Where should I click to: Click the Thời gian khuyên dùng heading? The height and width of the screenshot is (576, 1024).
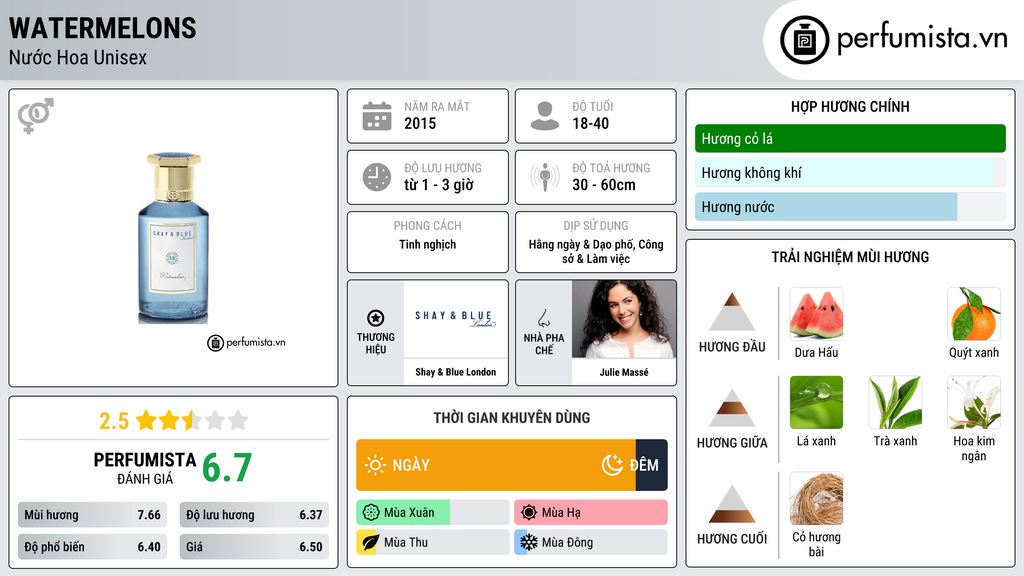[511, 417]
